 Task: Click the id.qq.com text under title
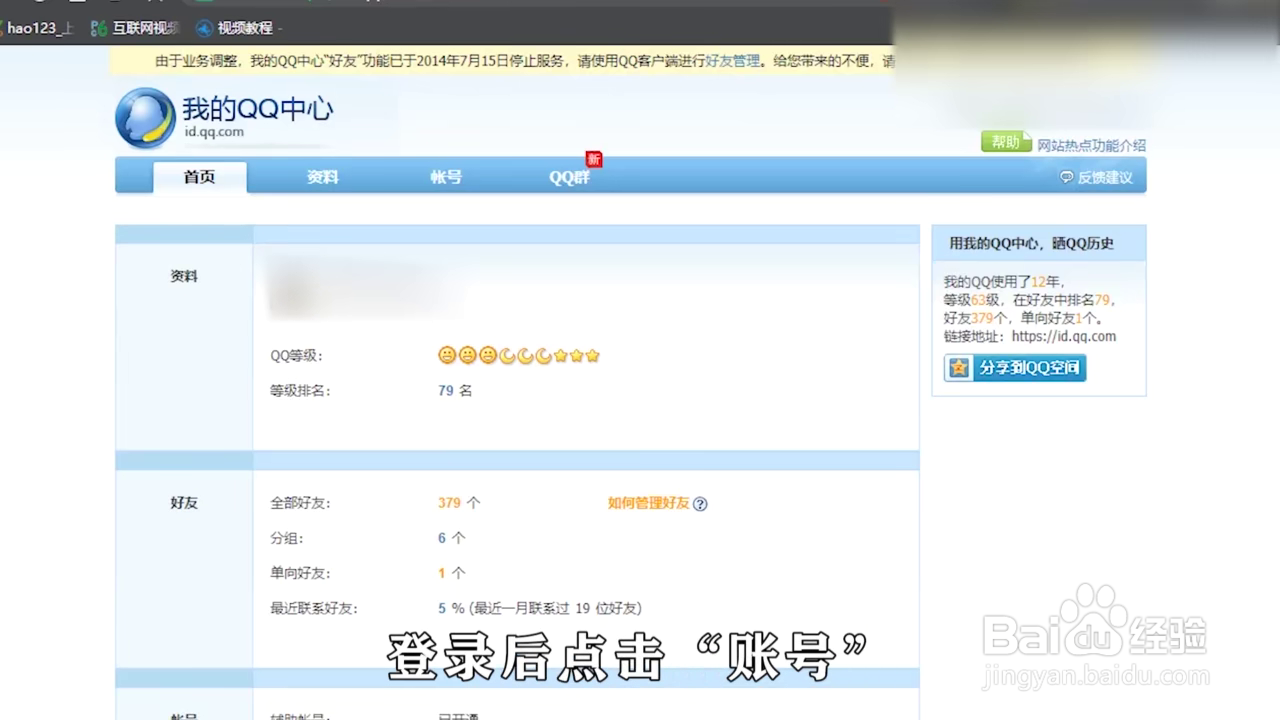[213, 132]
